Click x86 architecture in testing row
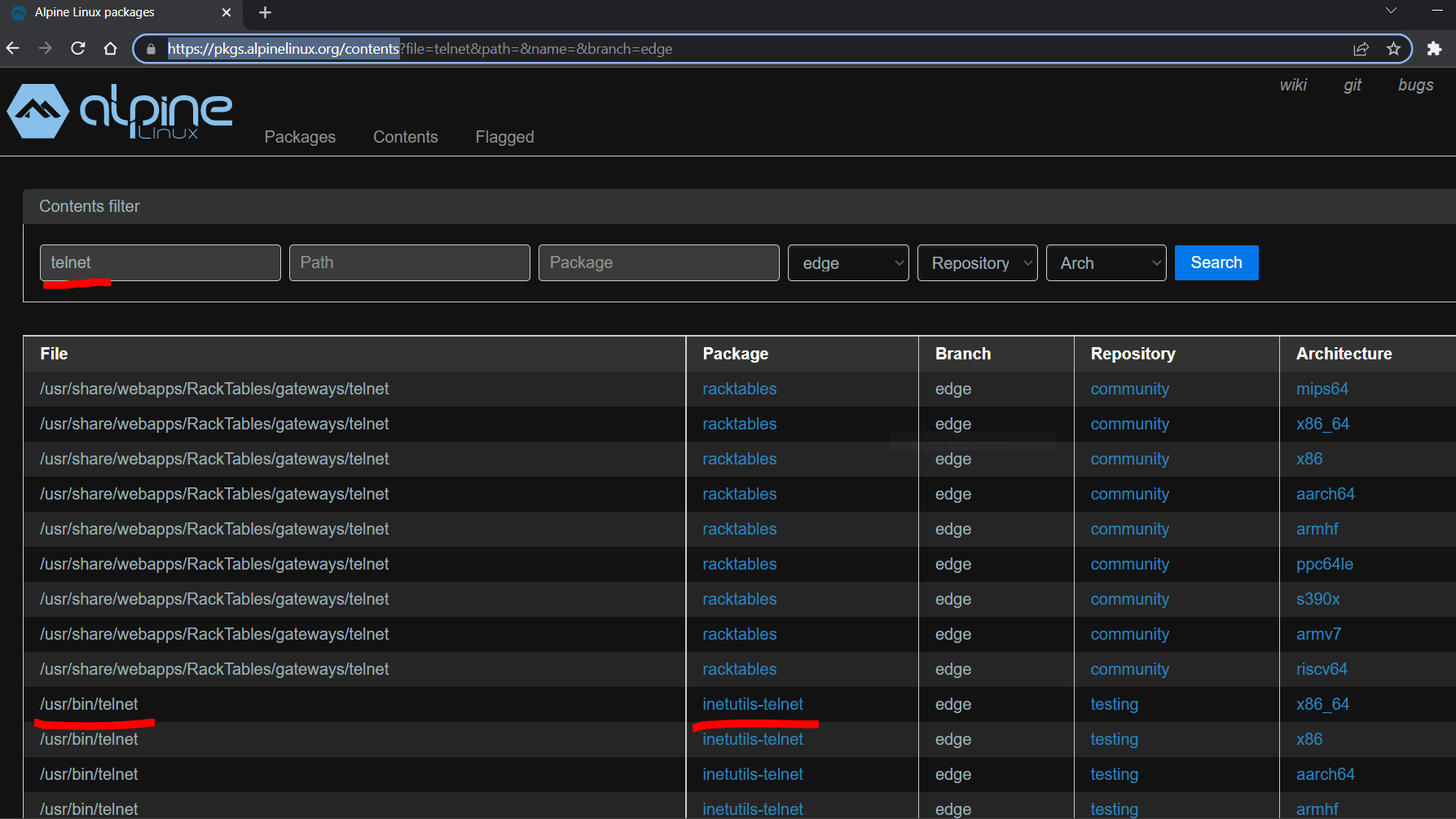The image size is (1456, 819). pos(1309,739)
